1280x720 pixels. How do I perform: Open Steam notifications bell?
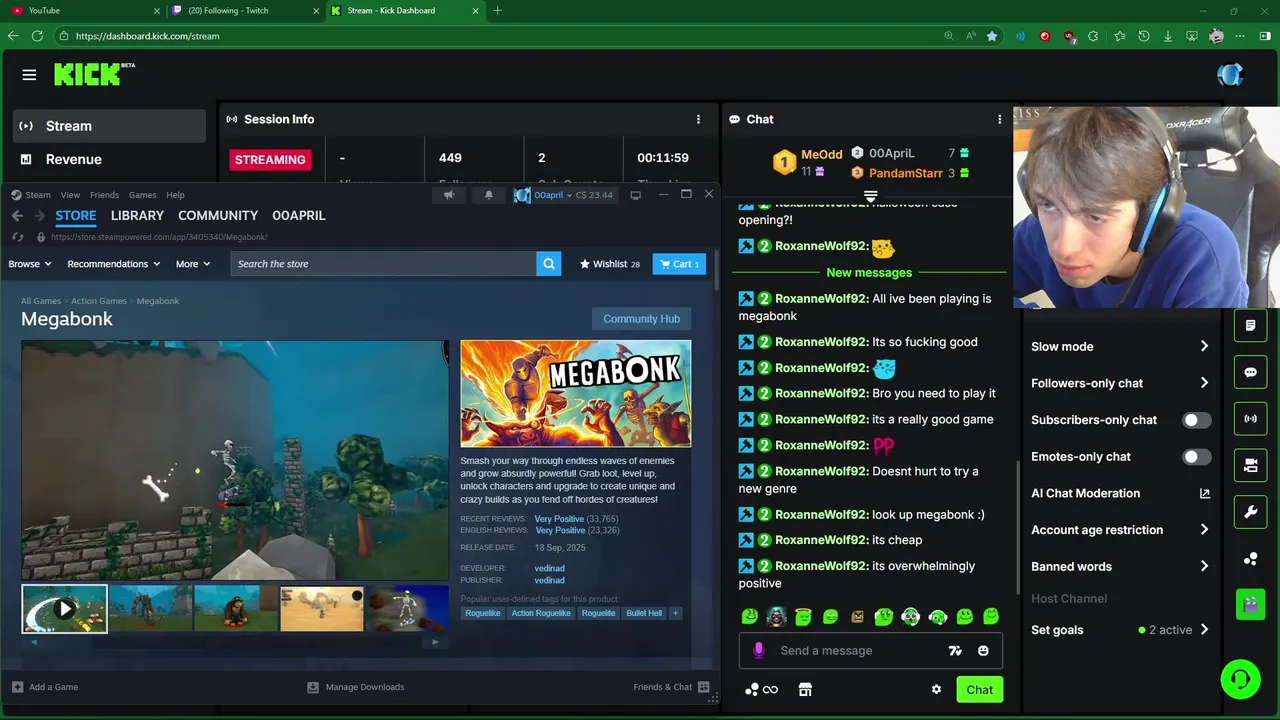(488, 195)
